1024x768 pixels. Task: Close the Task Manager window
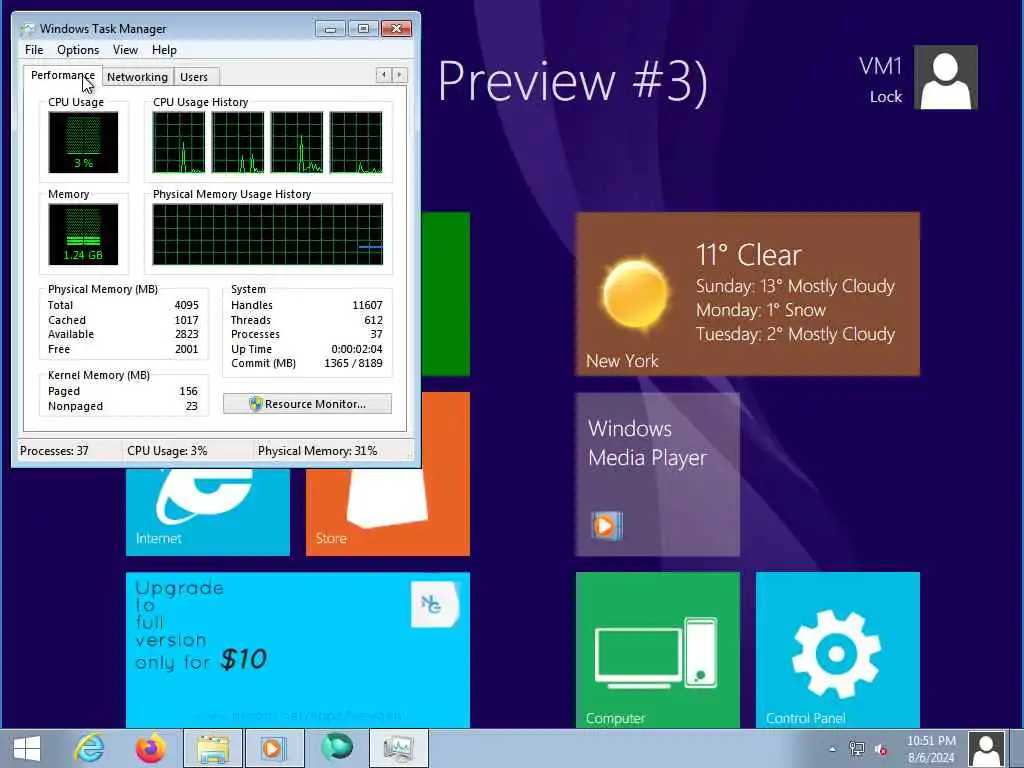pyautogui.click(x=396, y=28)
